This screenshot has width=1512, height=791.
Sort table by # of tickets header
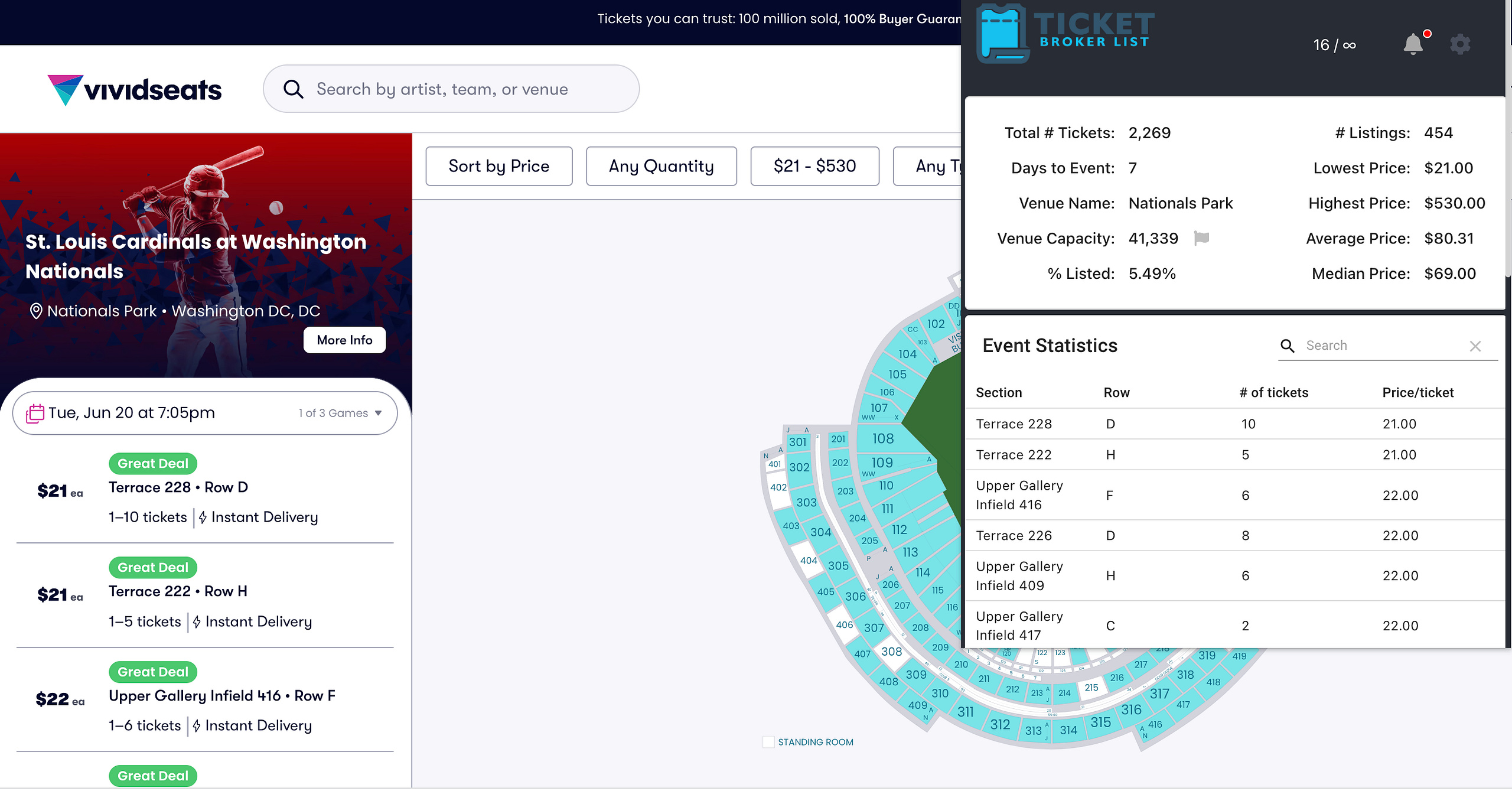tap(1273, 392)
